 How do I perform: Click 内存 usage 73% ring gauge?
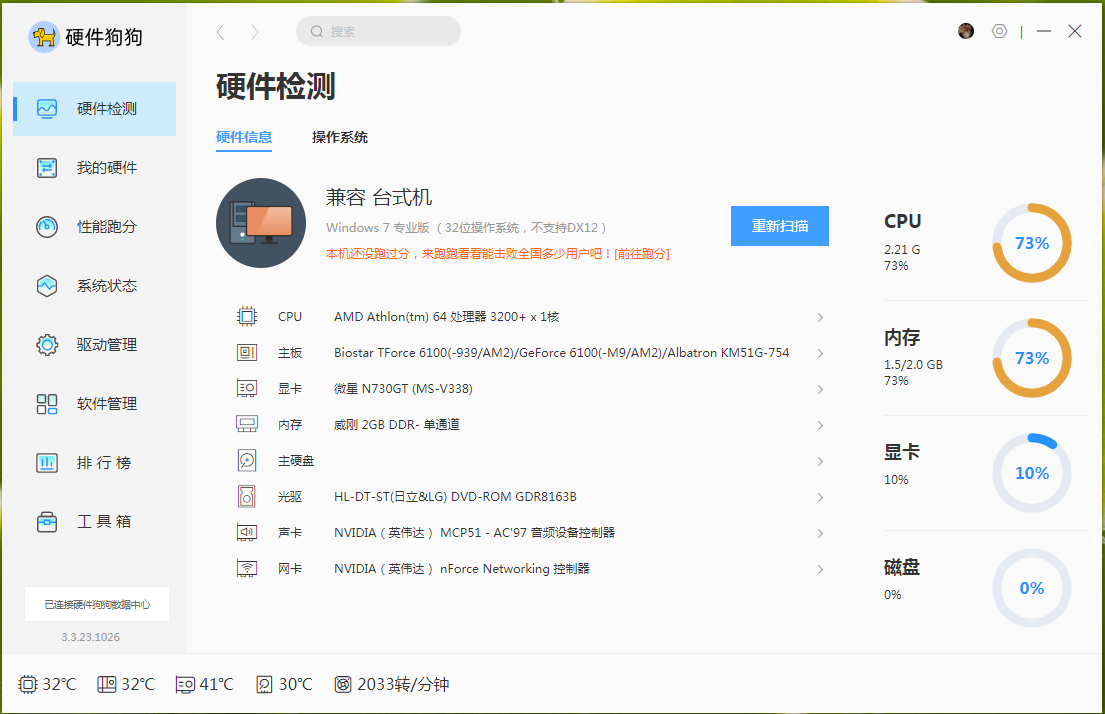pos(1032,358)
